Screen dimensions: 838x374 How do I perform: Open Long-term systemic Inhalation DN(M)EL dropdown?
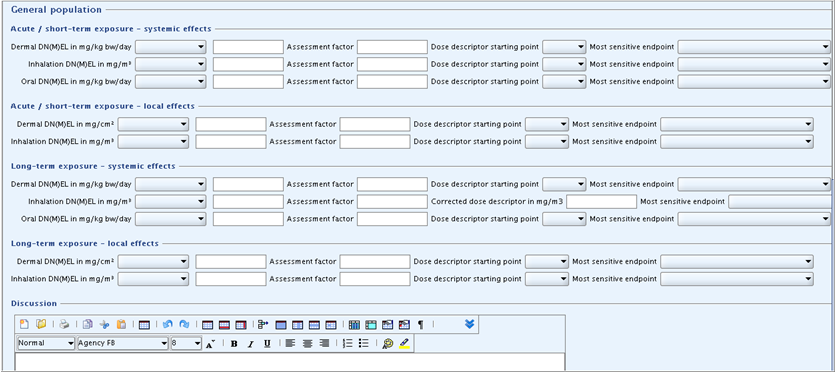click(170, 201)
